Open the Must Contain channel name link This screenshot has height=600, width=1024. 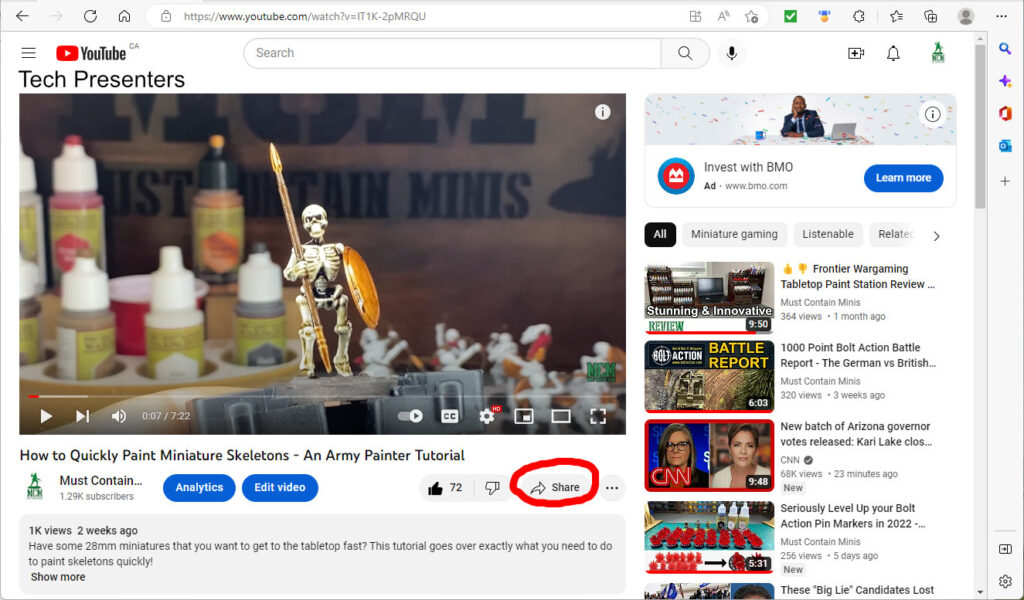[x=101, y=481]
